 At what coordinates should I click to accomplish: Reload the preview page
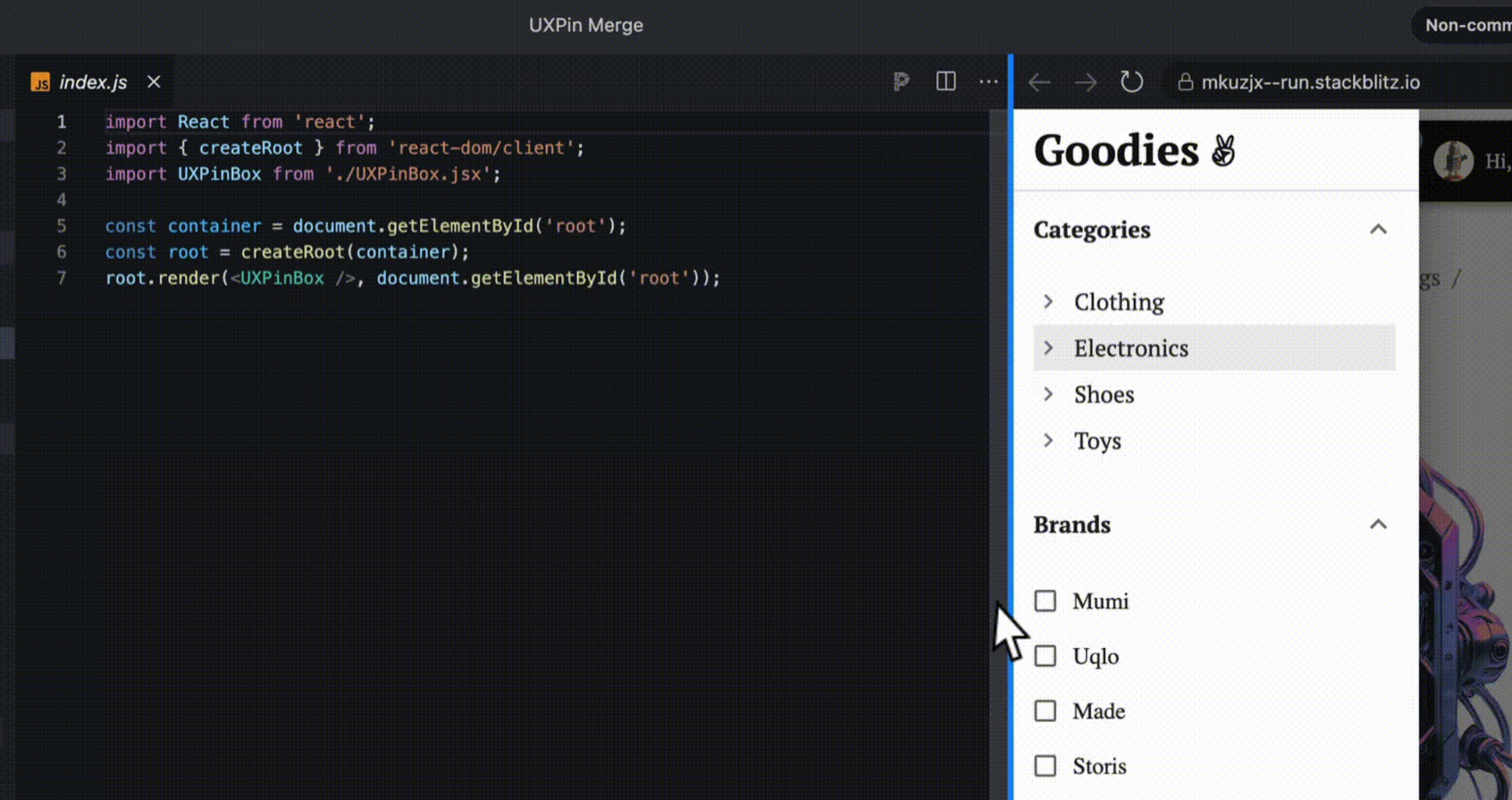[x=1131, y=82]
